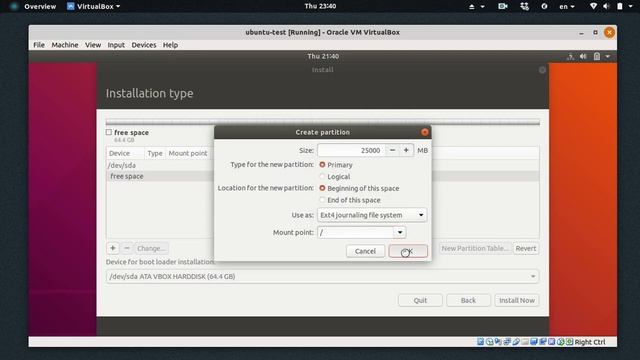
Task: Open the dropdown arrow next to the eject icon
Action: pyautogui.click(x=482, y=7)
